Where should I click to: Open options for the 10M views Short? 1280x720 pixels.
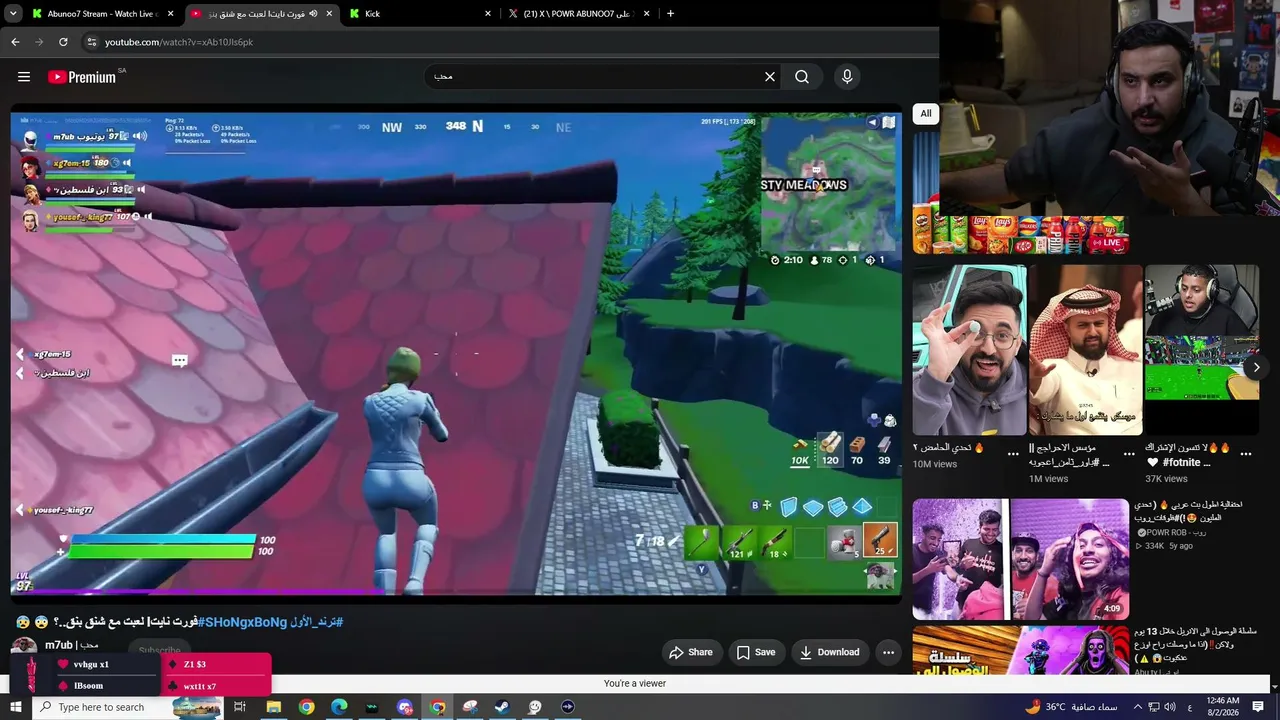pyautogui.click(x=1014, y=453)
